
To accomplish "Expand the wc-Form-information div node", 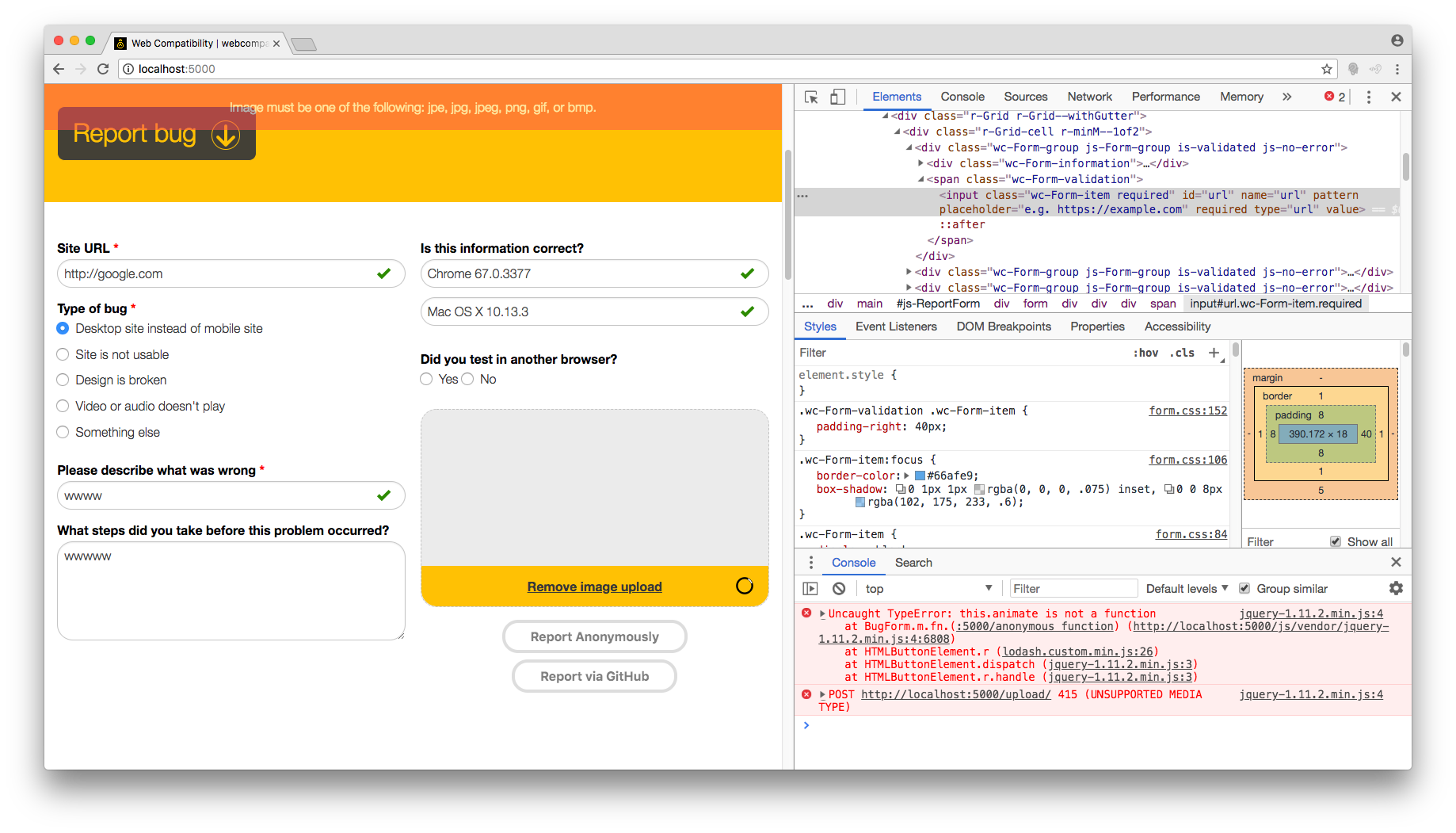I will 920,163.
